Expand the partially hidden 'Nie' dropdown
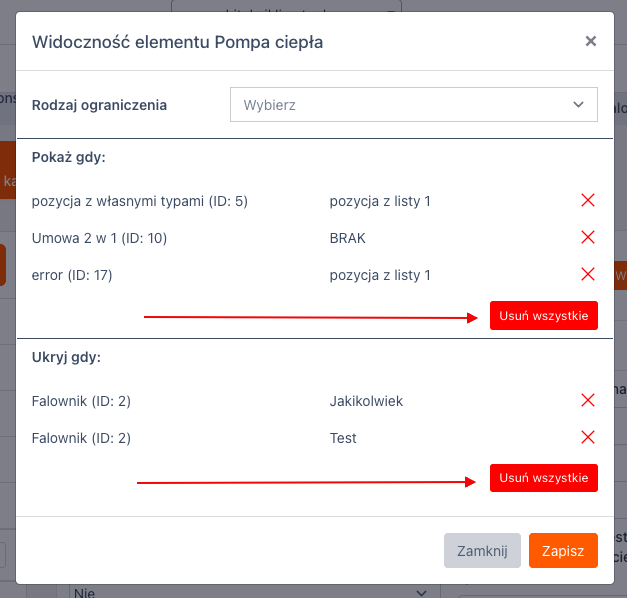 click(250, 592)
